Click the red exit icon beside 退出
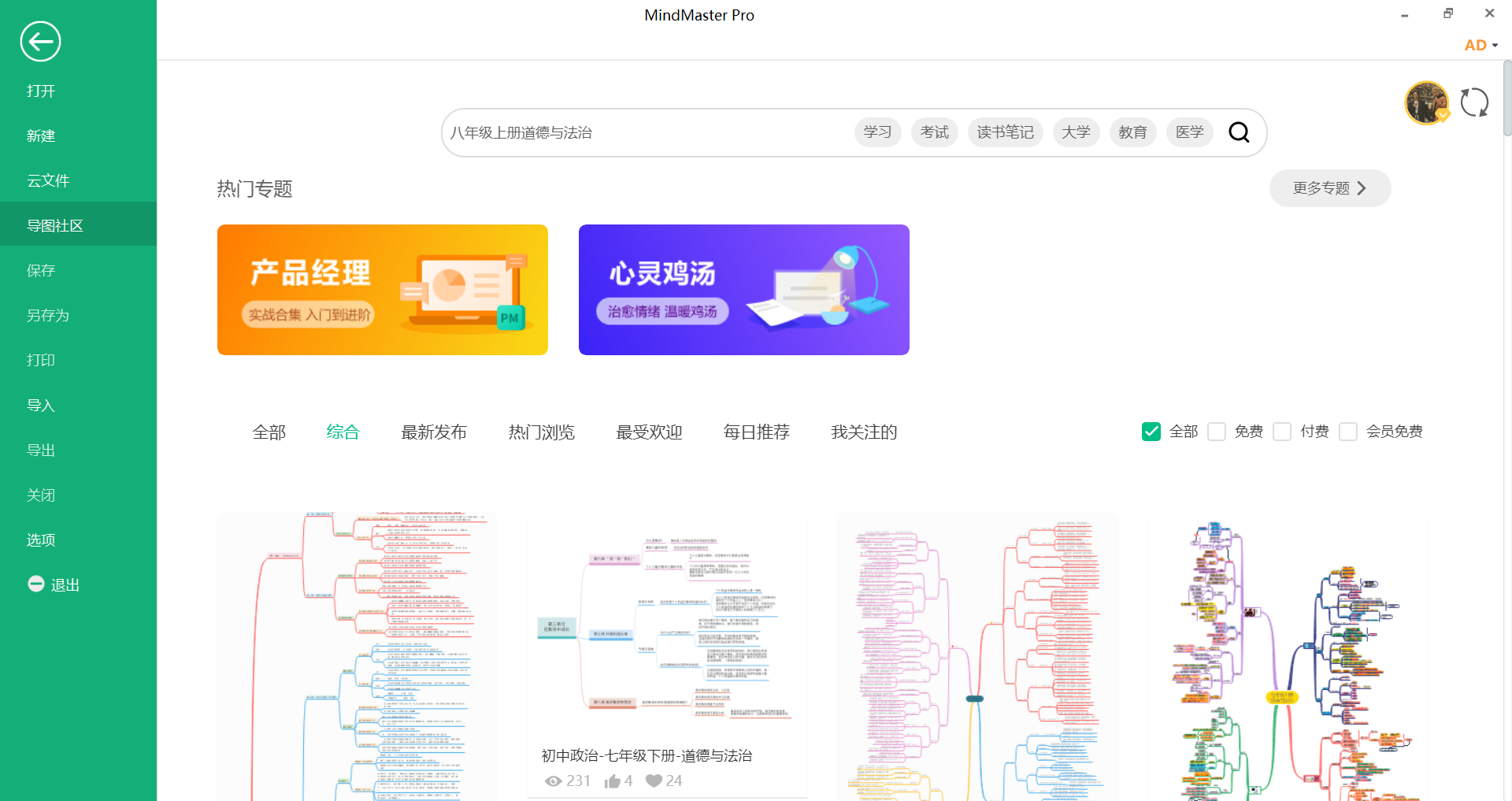This screenshot has width=1512, height=801. click(x=36, y=584)
